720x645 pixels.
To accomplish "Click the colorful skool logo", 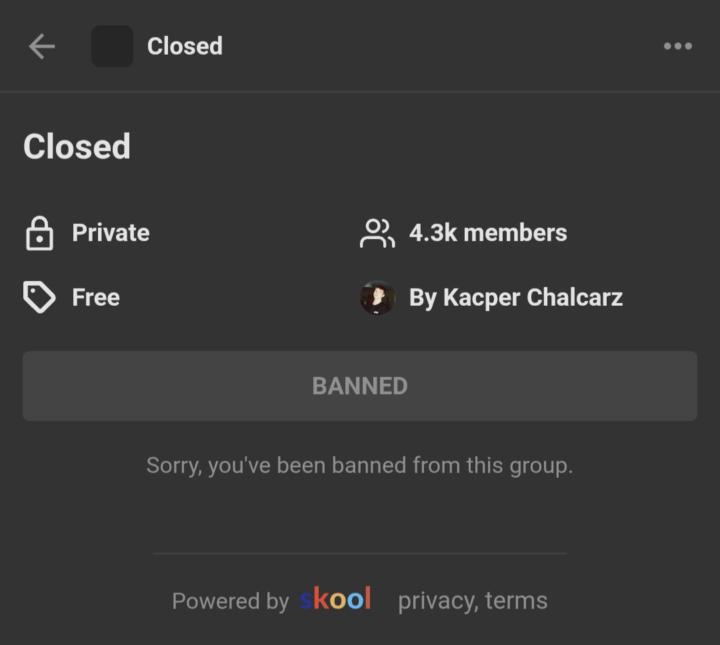I will (336, 599).
